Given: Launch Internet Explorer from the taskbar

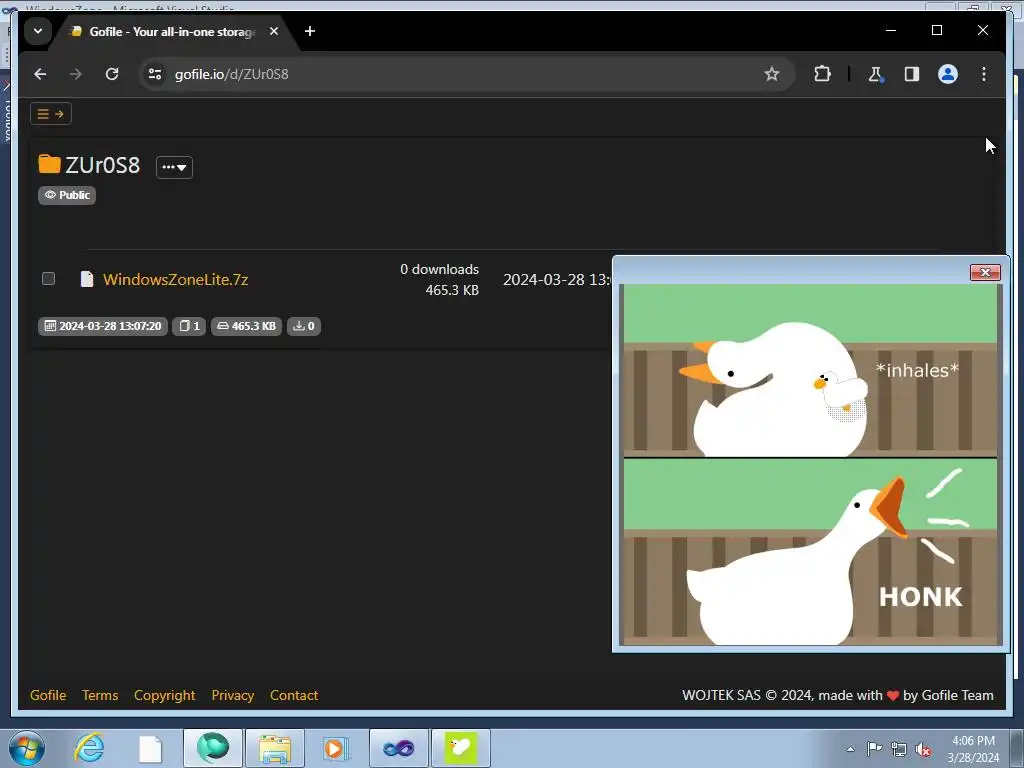Looking at the screenshot, I should 89,748.
